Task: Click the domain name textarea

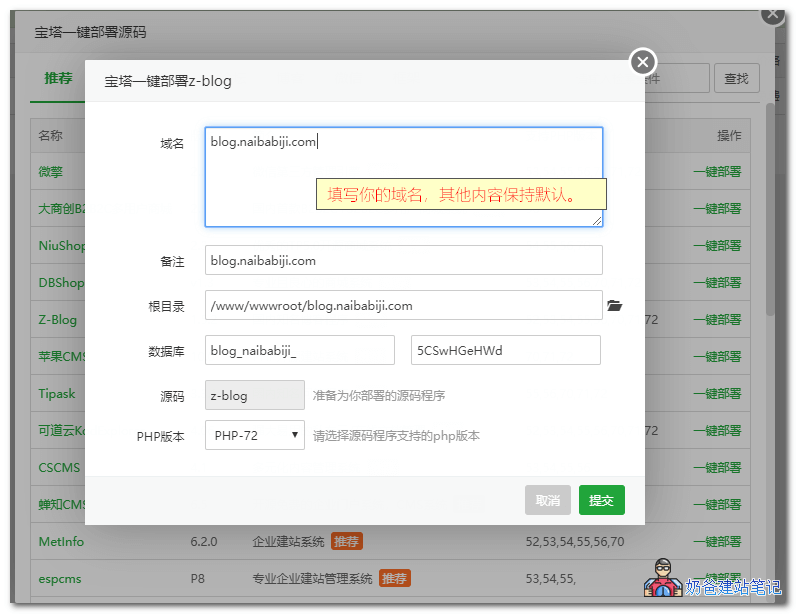Action: click(404, 176)
